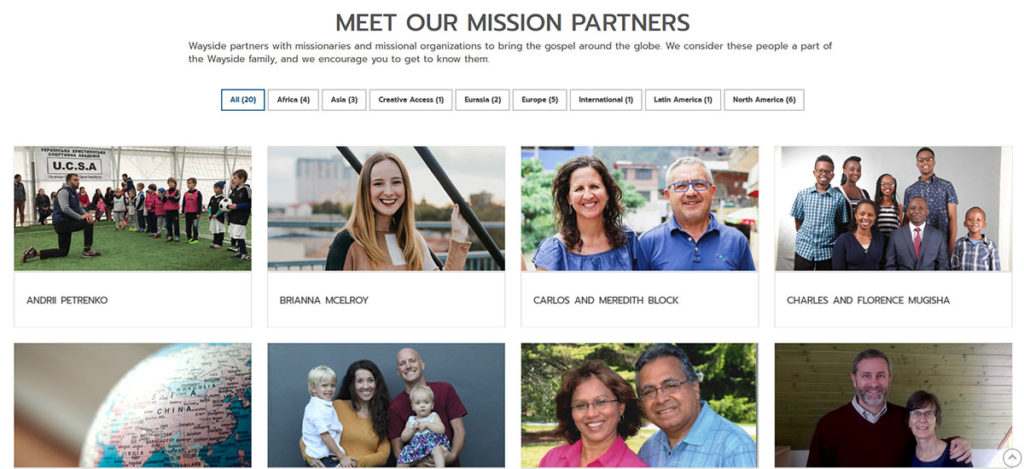The width and height of the screenshot is (1024, 469).
Task: Open the globe map partner card
Action: tap(133, 405)
